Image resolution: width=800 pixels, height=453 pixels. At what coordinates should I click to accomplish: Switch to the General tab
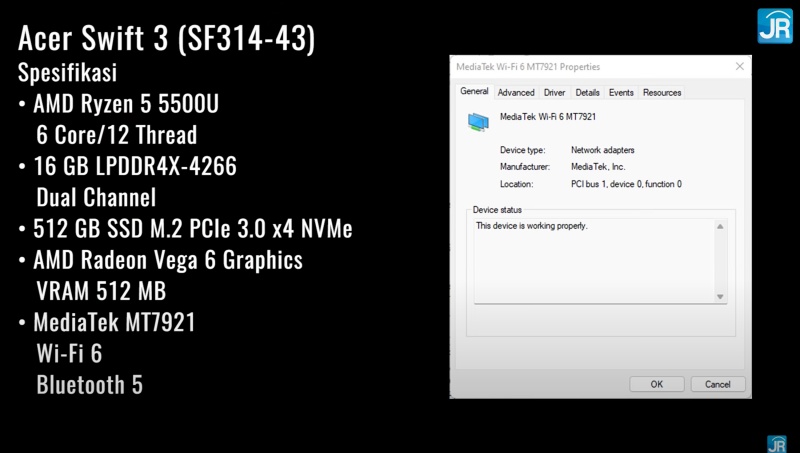click(x=474, y=92)
